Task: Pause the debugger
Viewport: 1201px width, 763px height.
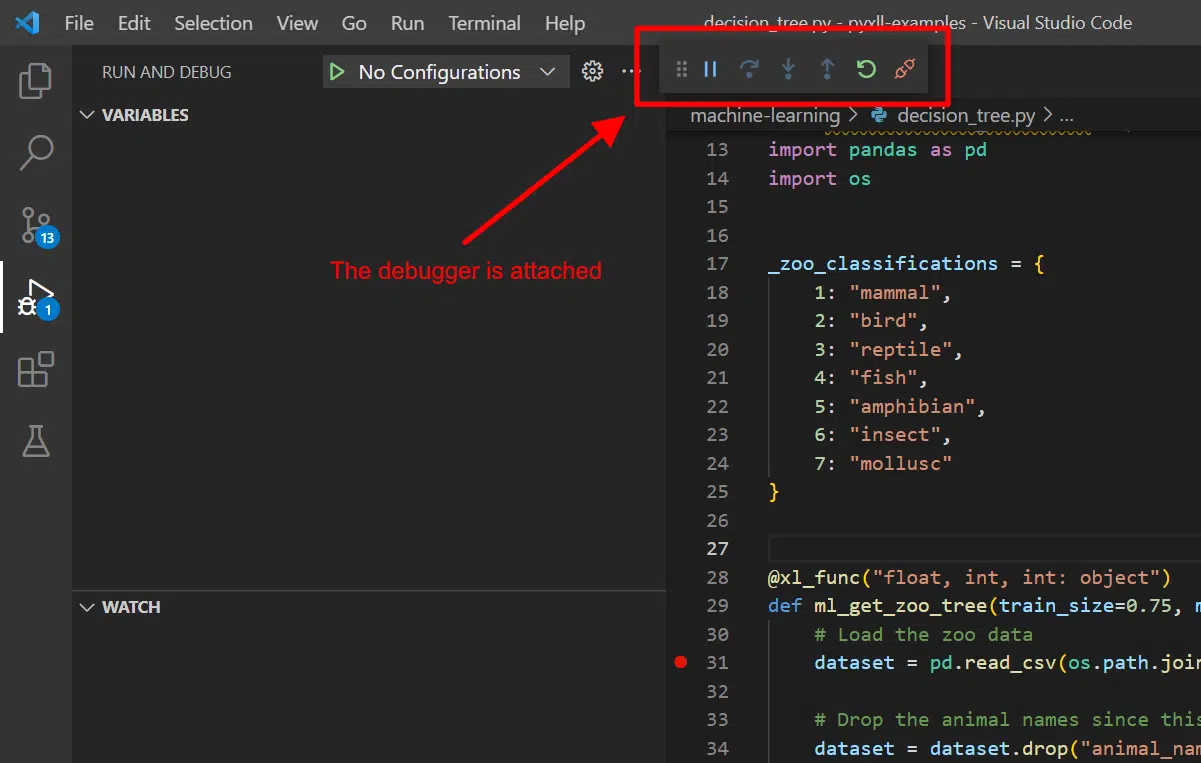Action: coord(711,69)
